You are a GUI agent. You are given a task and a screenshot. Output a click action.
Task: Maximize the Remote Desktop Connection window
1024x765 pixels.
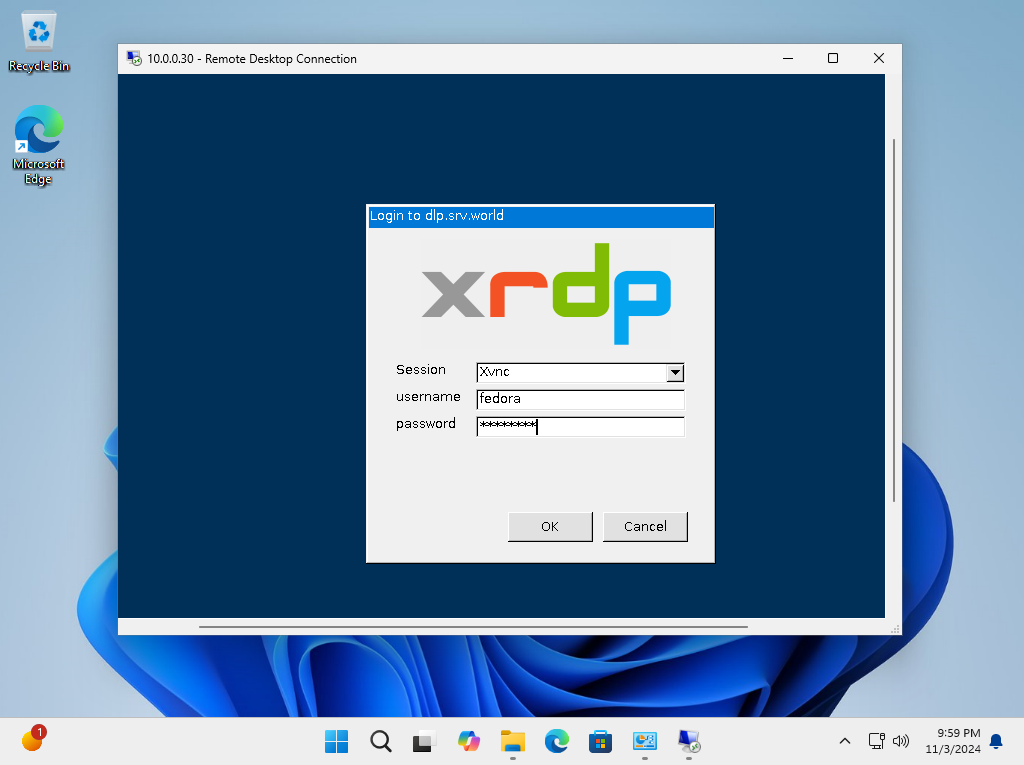tap(833, 58)
